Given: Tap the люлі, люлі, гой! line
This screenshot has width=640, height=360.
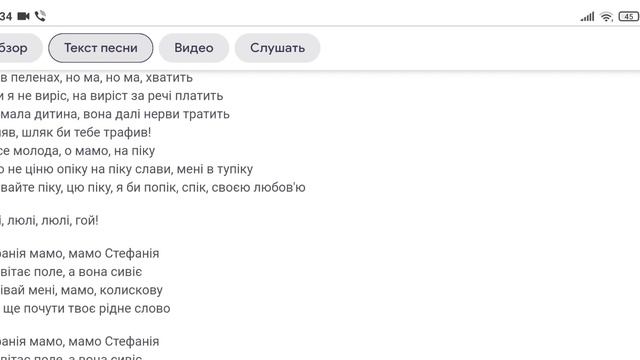Looking at the screenshot, I should pos(49,221).
